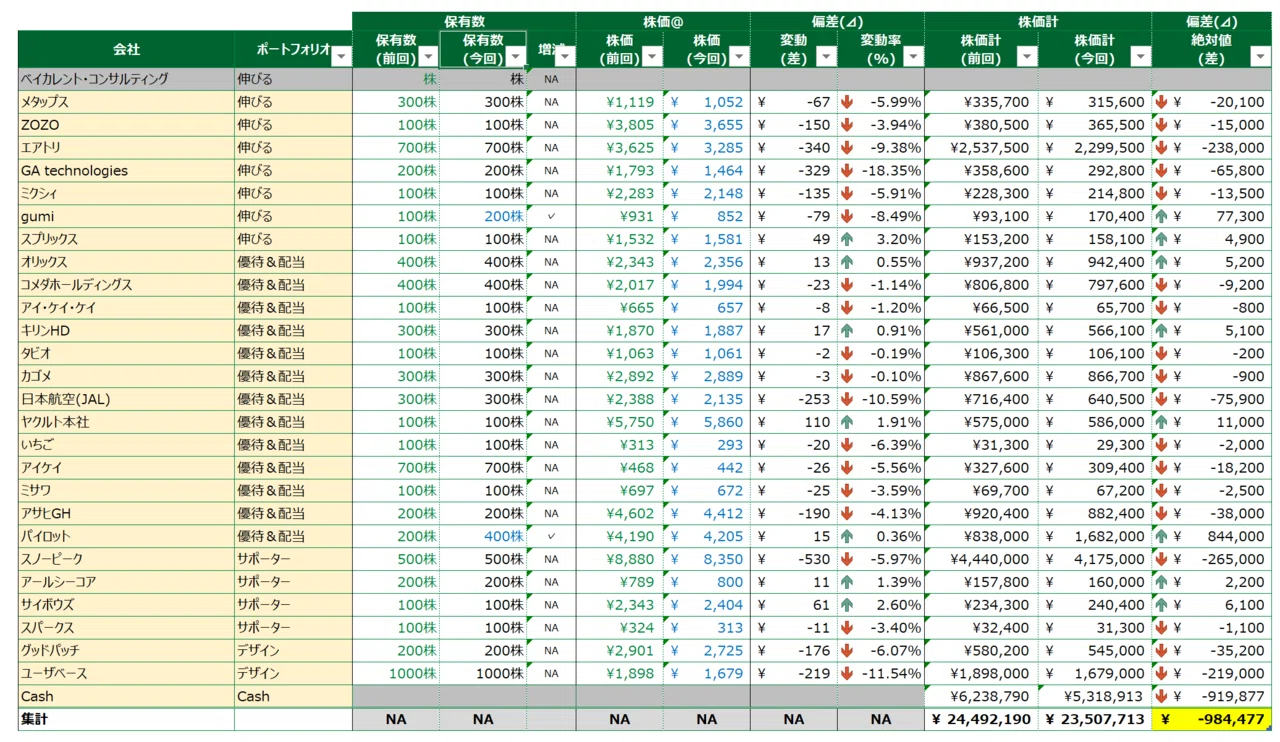Image resolution: width=1280 pixels, height=742 pixels.
Task: Select the スノーピーク company cell
Action: (x=126, y=559)
